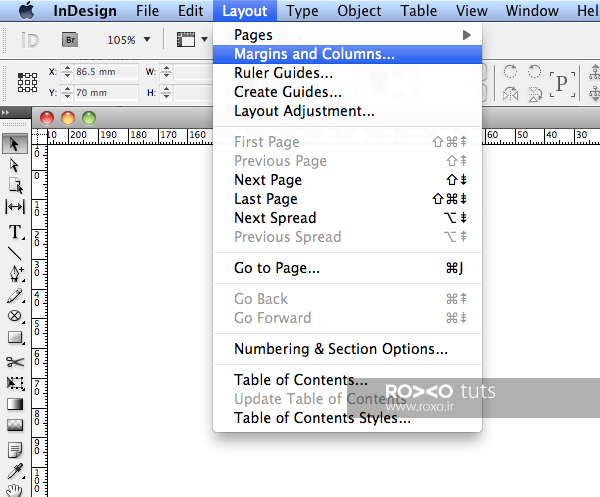This screenshot has width=600, height=497.
Task: Select the Gradient Swatch tool
Action: (15, 404)
